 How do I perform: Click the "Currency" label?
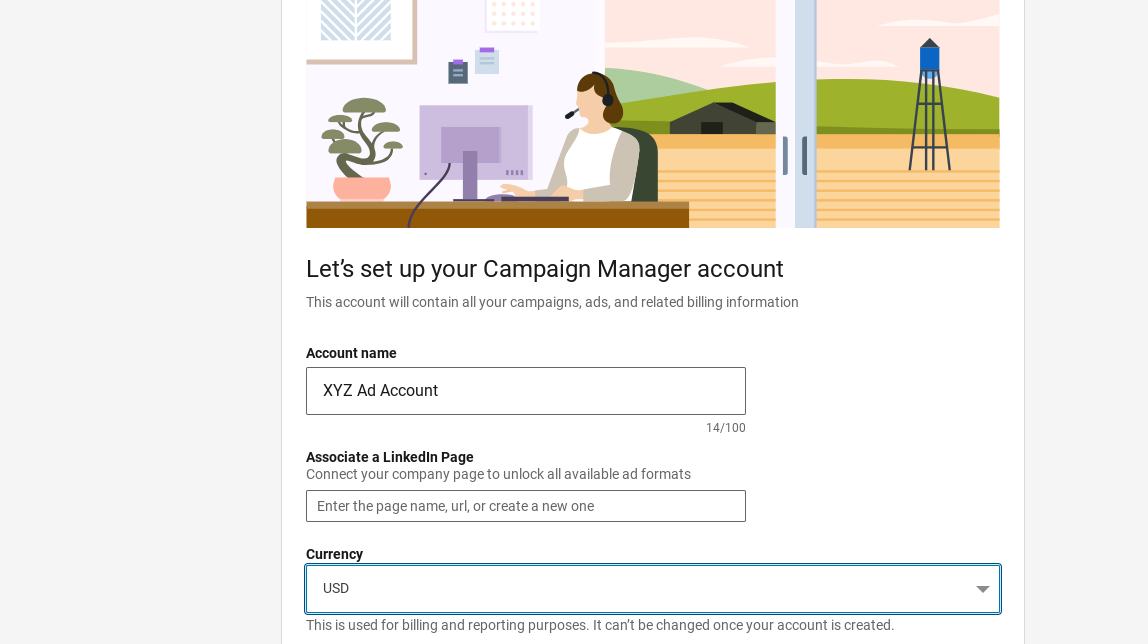click(x=334, y=554)
